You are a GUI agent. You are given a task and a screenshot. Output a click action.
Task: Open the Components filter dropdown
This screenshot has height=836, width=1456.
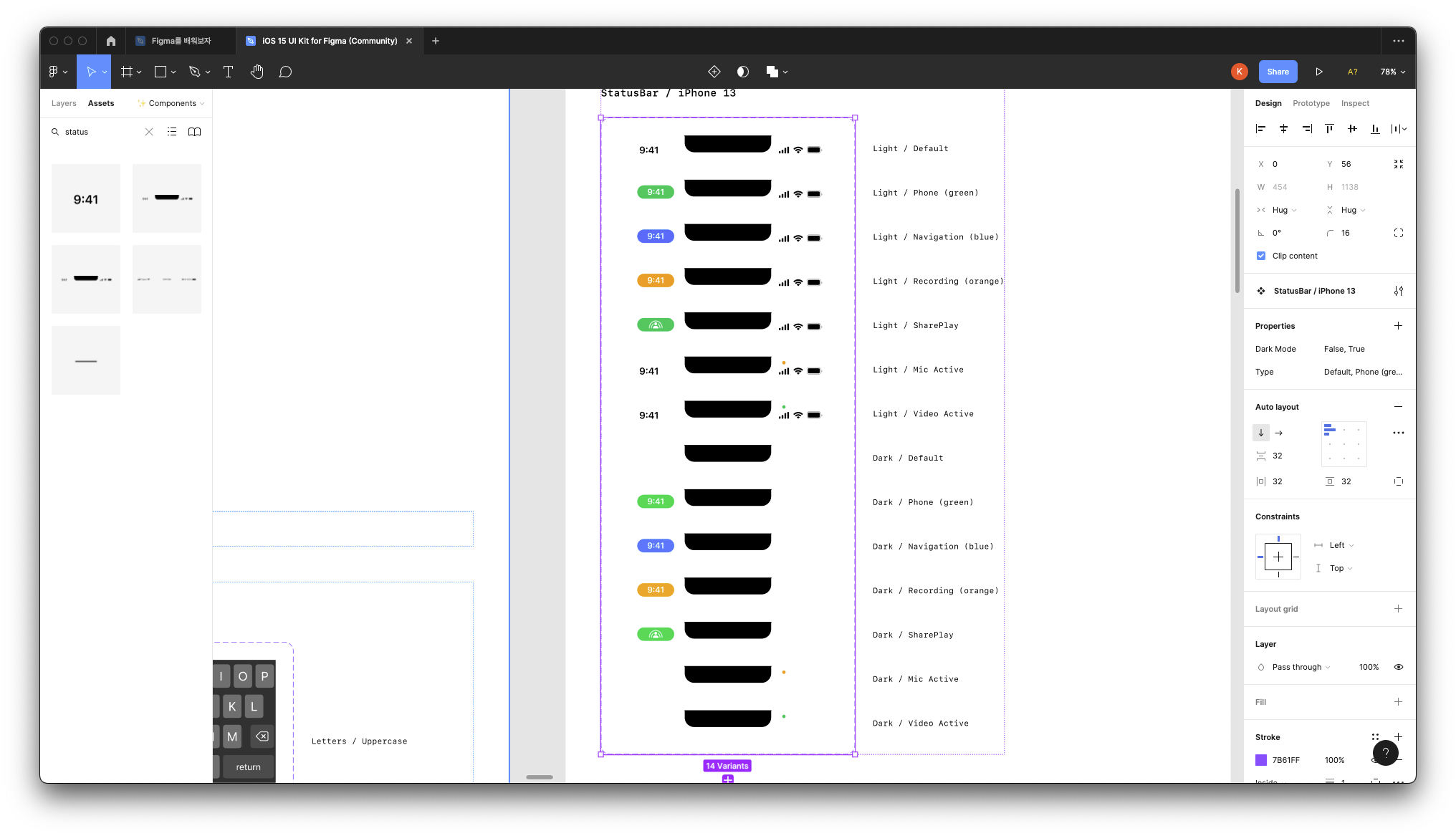click(x=172, y=103)
